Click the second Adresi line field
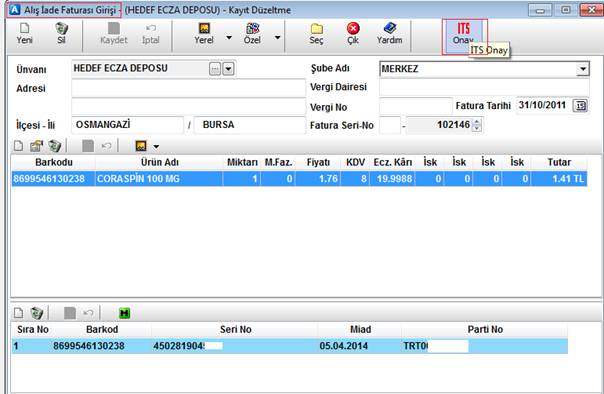This screenshot has width=604, height=394. 188,107
